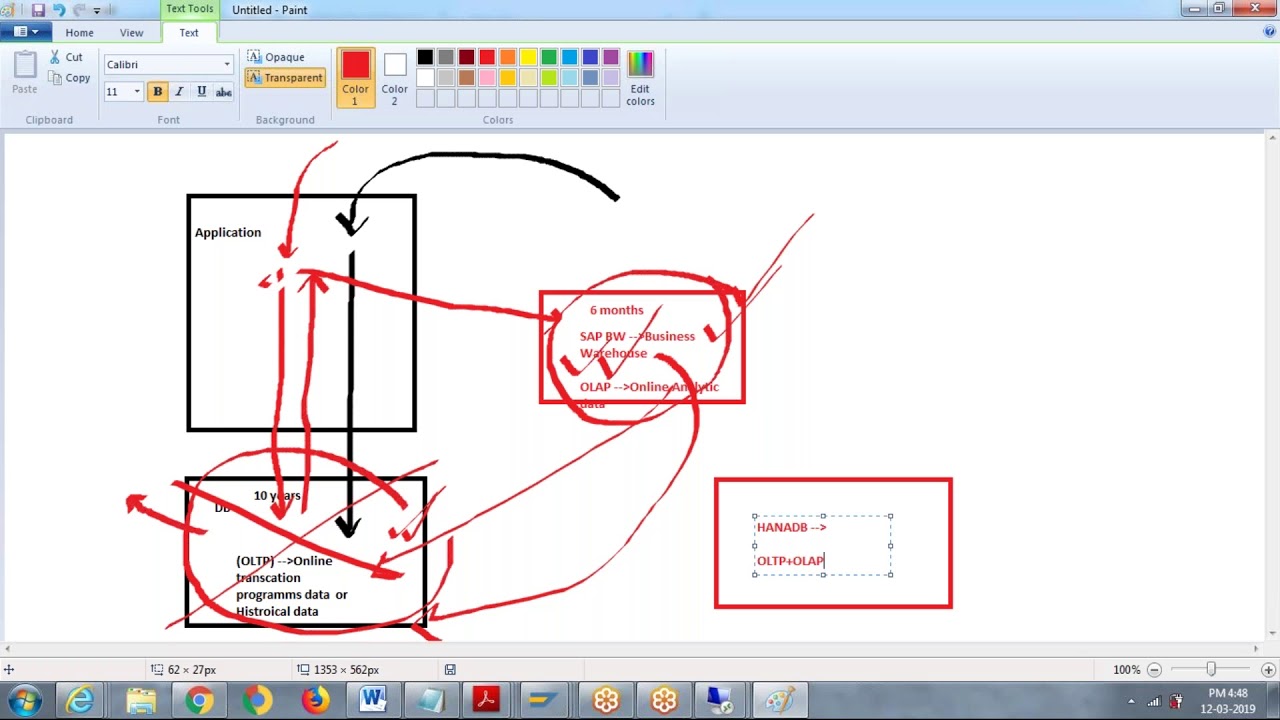The height and width of the screenshot is (720, 1280).
Task: Pick the turquoise blue color swatch
Action: coord(569,58)
